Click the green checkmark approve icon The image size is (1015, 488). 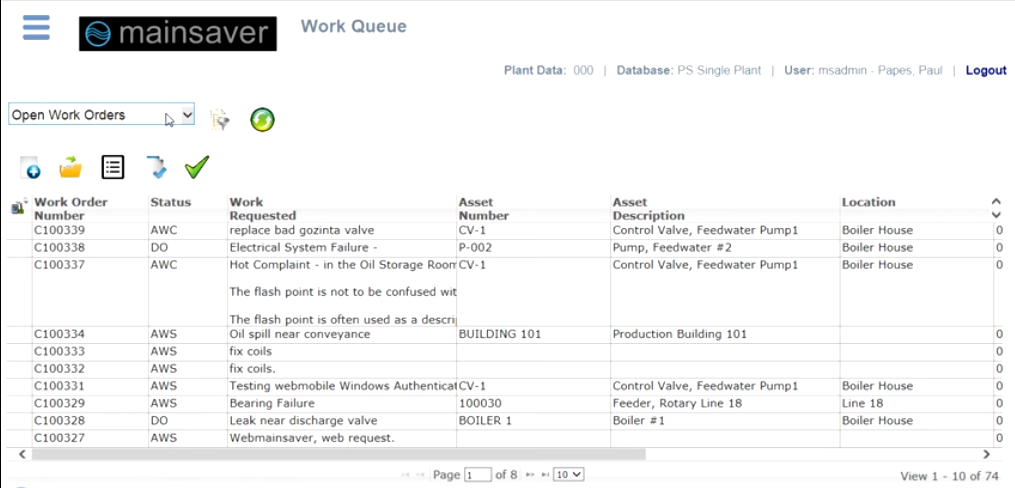[197, 167]
